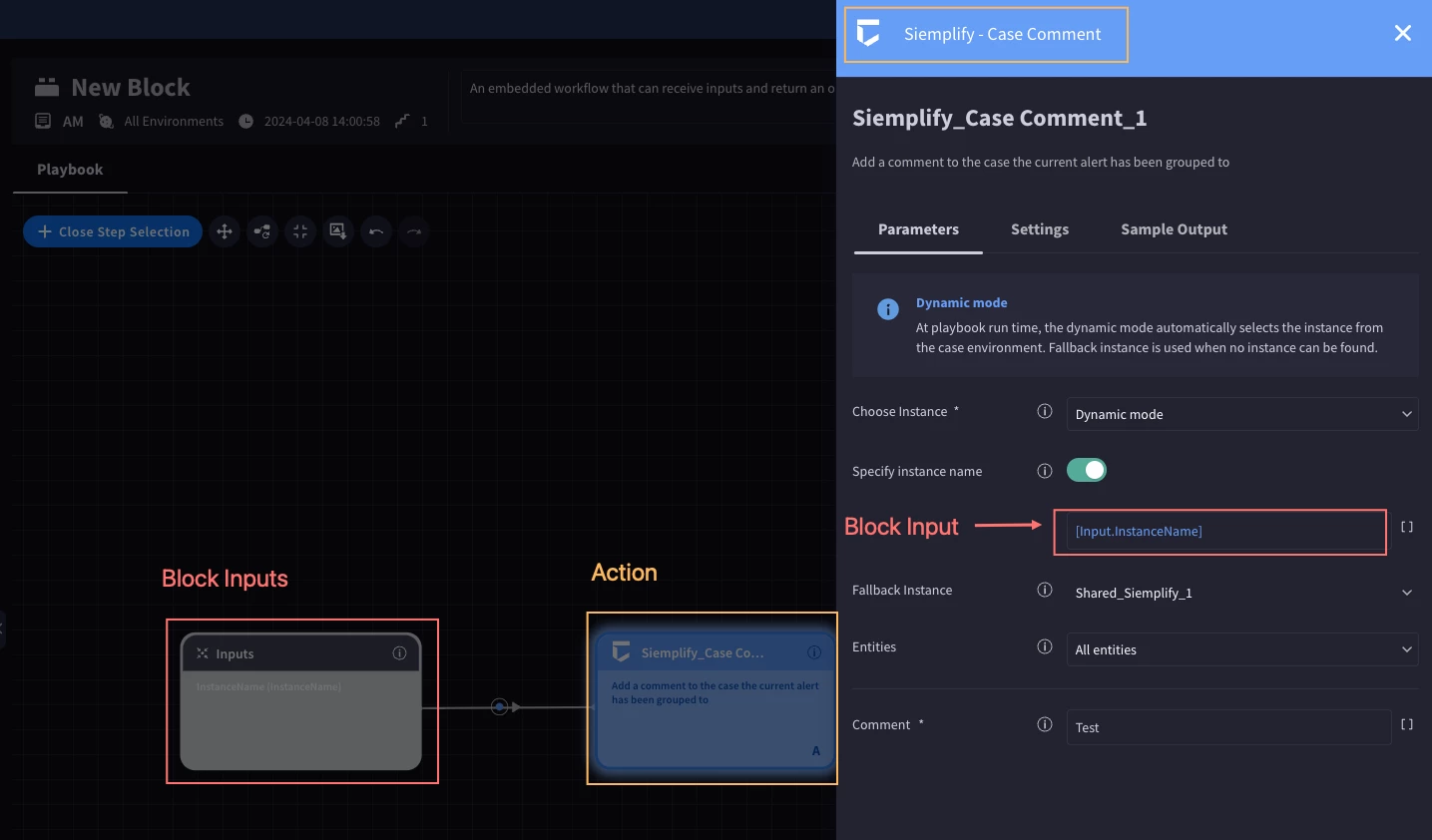Show info for Specify instance name
The height and width of the screenshot is (840, 1432).
1045,471
